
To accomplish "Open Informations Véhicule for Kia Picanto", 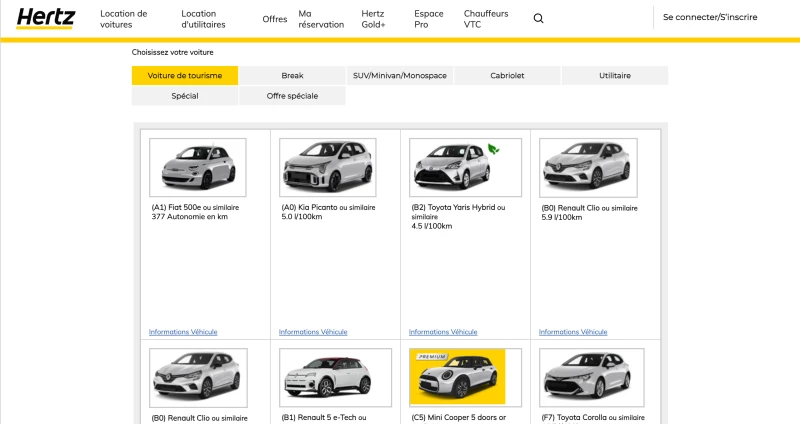I will [313, 332].
